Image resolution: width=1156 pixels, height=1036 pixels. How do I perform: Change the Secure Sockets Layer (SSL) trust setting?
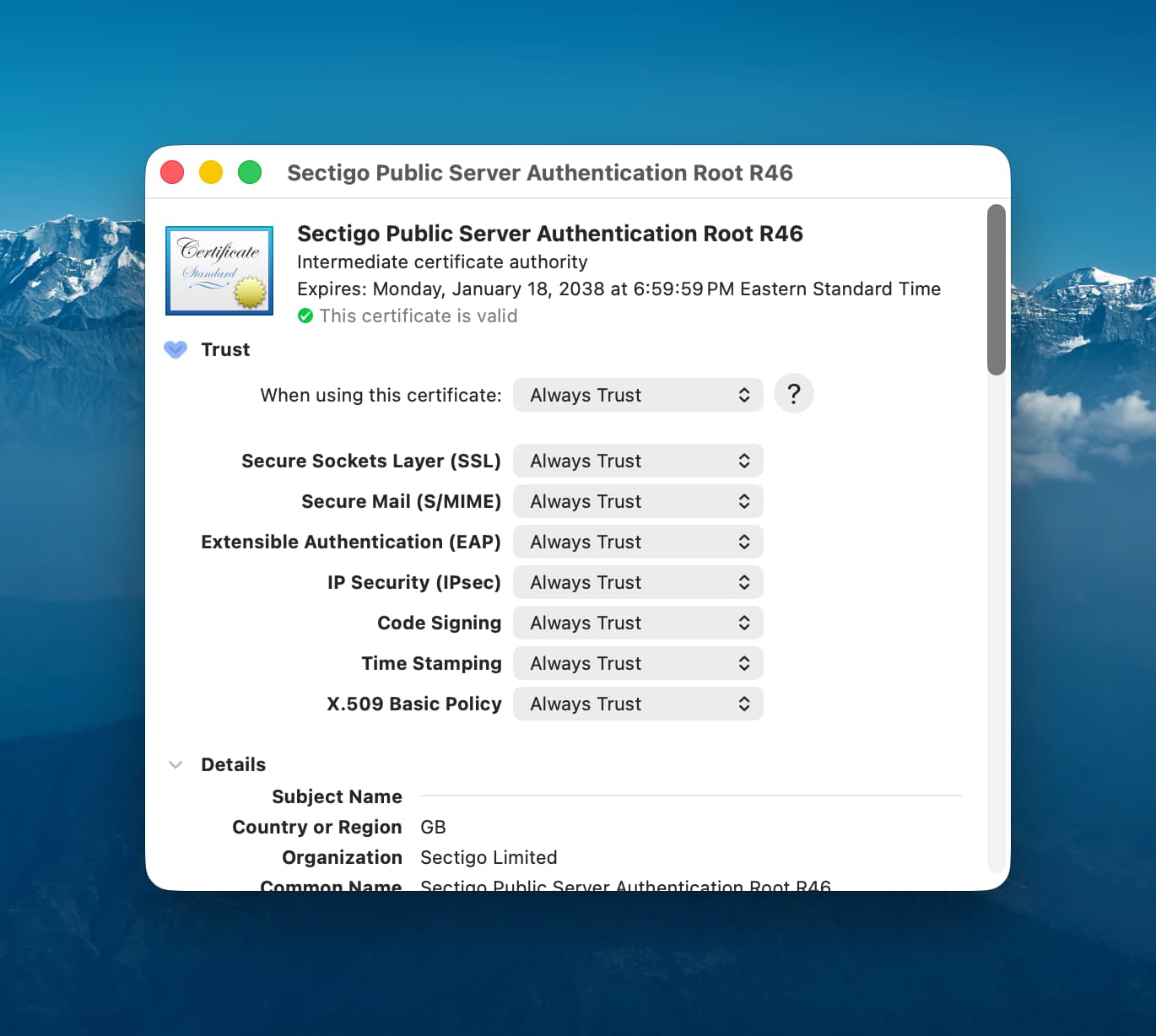[x=637, y=461]
